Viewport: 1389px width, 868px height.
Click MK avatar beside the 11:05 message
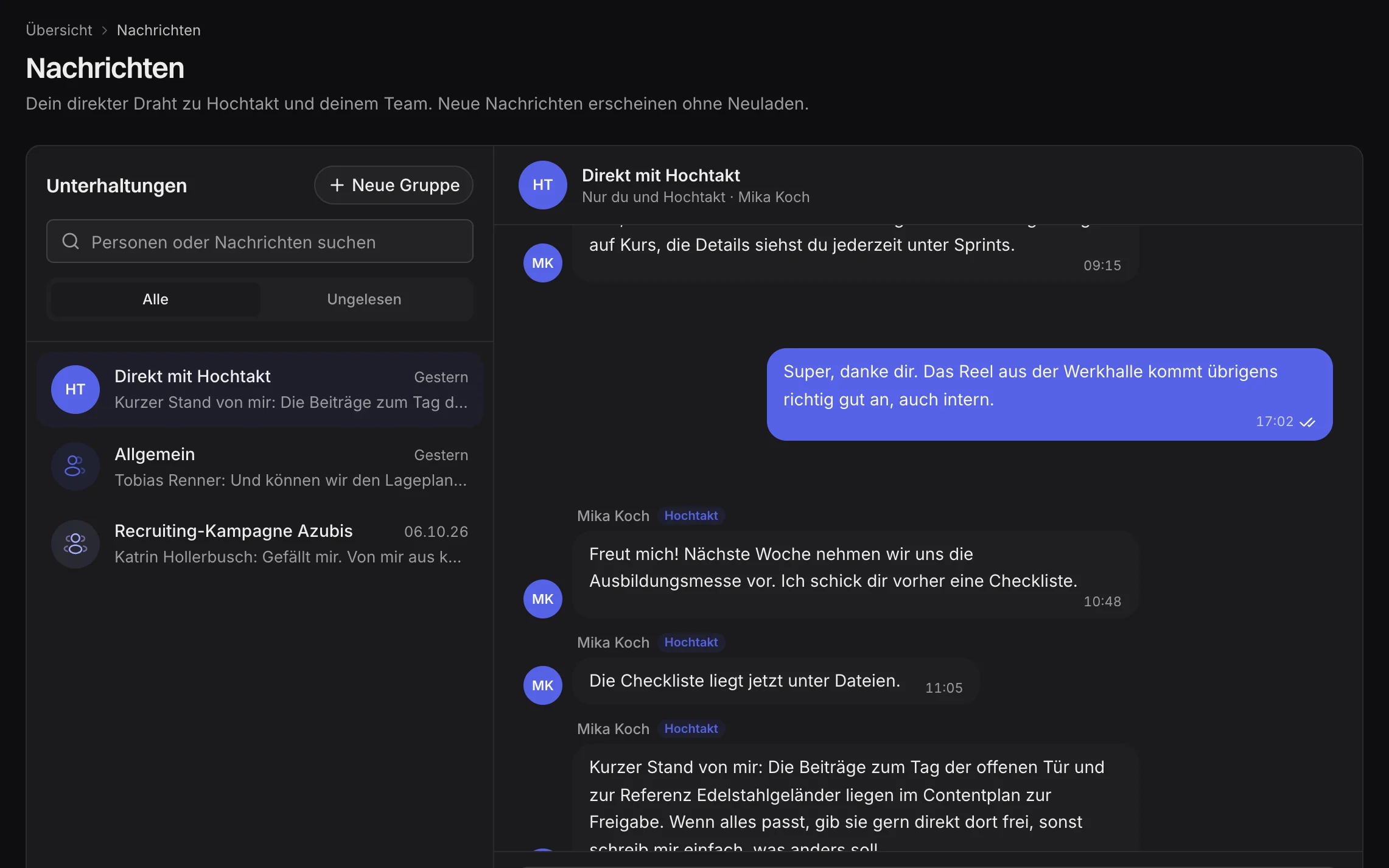[x=542, y=685]
